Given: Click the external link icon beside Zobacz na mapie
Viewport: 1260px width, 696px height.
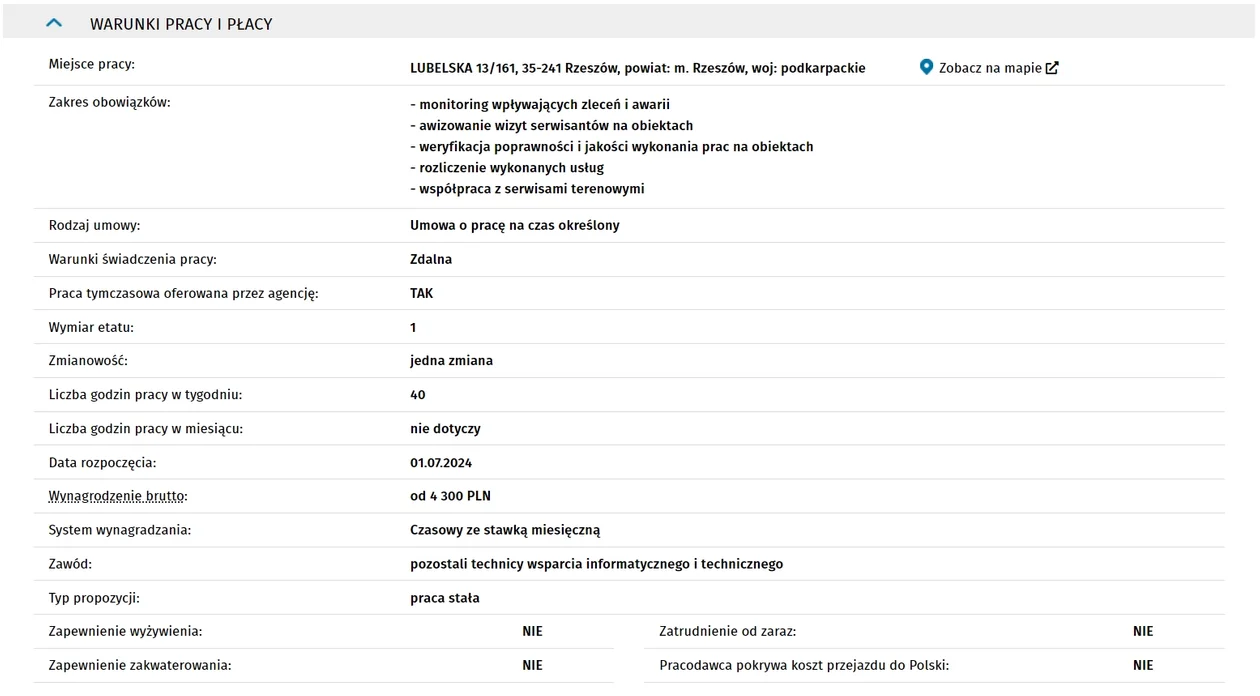Looking at the screenshot, I should 1052,68.
